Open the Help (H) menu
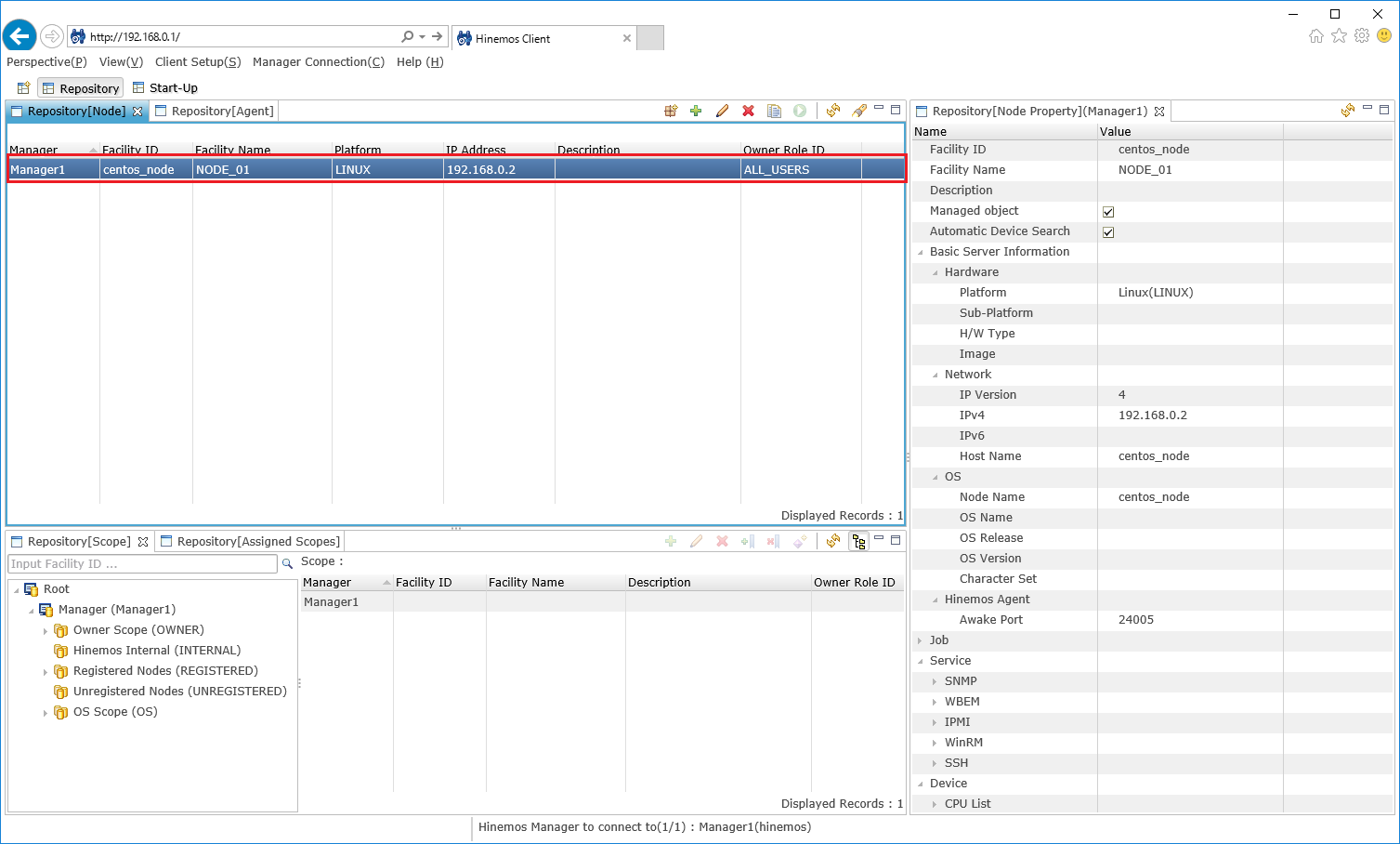1400x844 pixels. point(420,62)
